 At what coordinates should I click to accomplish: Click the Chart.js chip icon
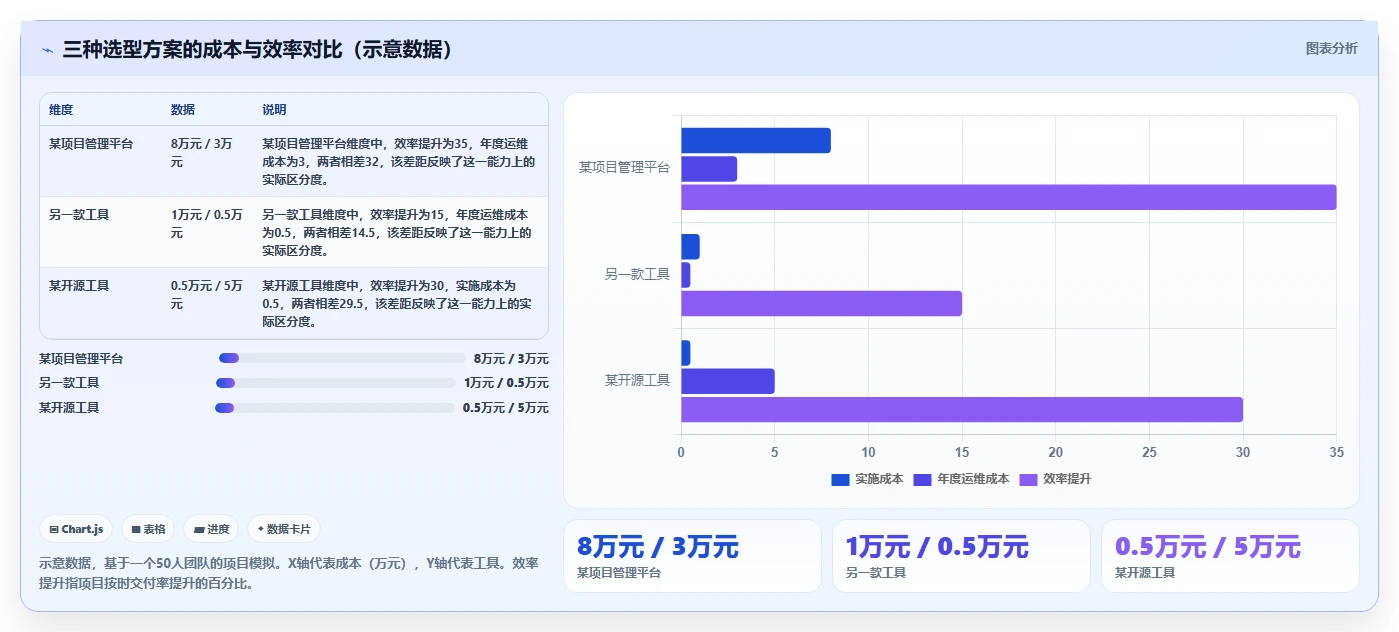tap(54, 529)
